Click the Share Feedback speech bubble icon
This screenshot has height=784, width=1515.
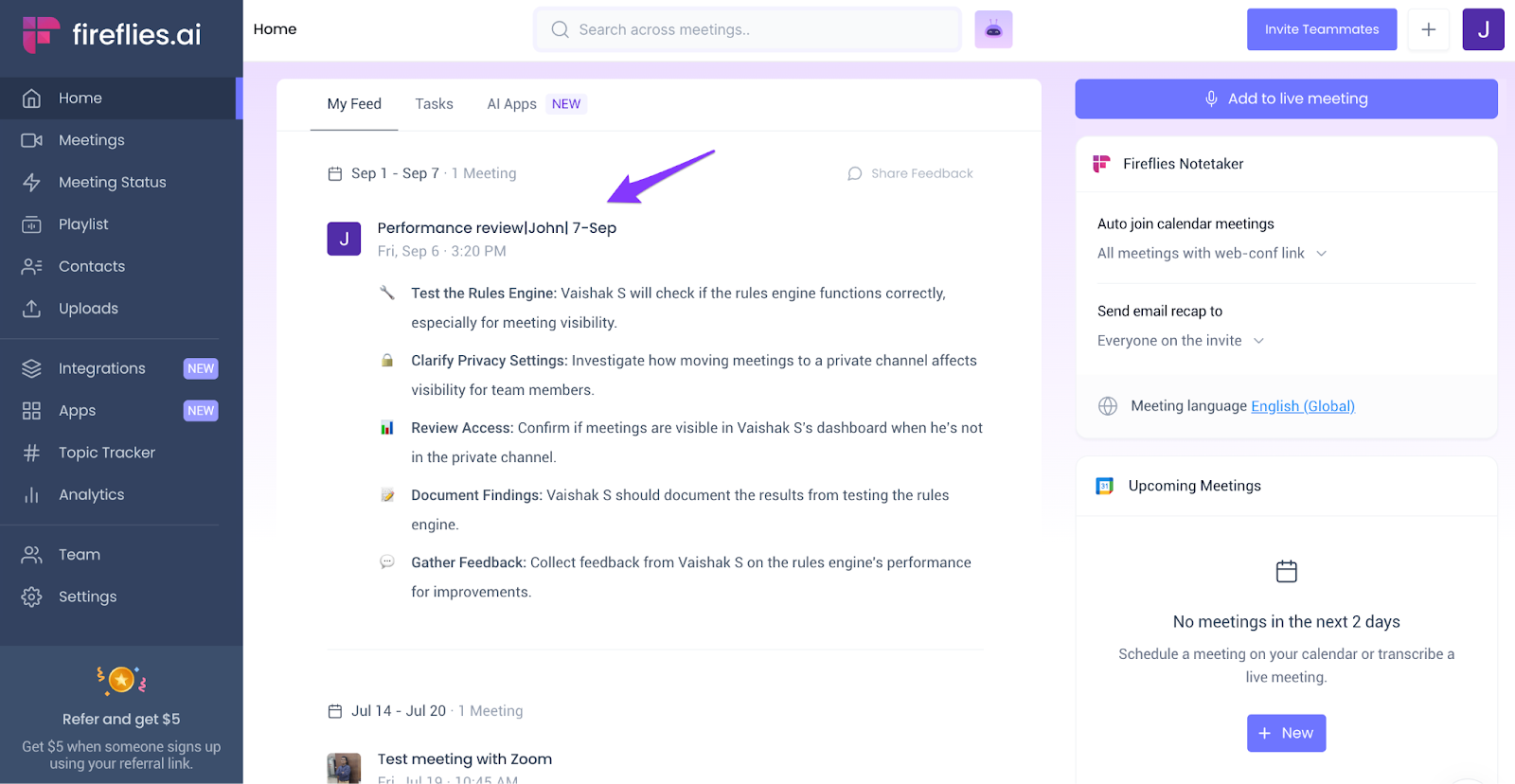pos(854,173)
